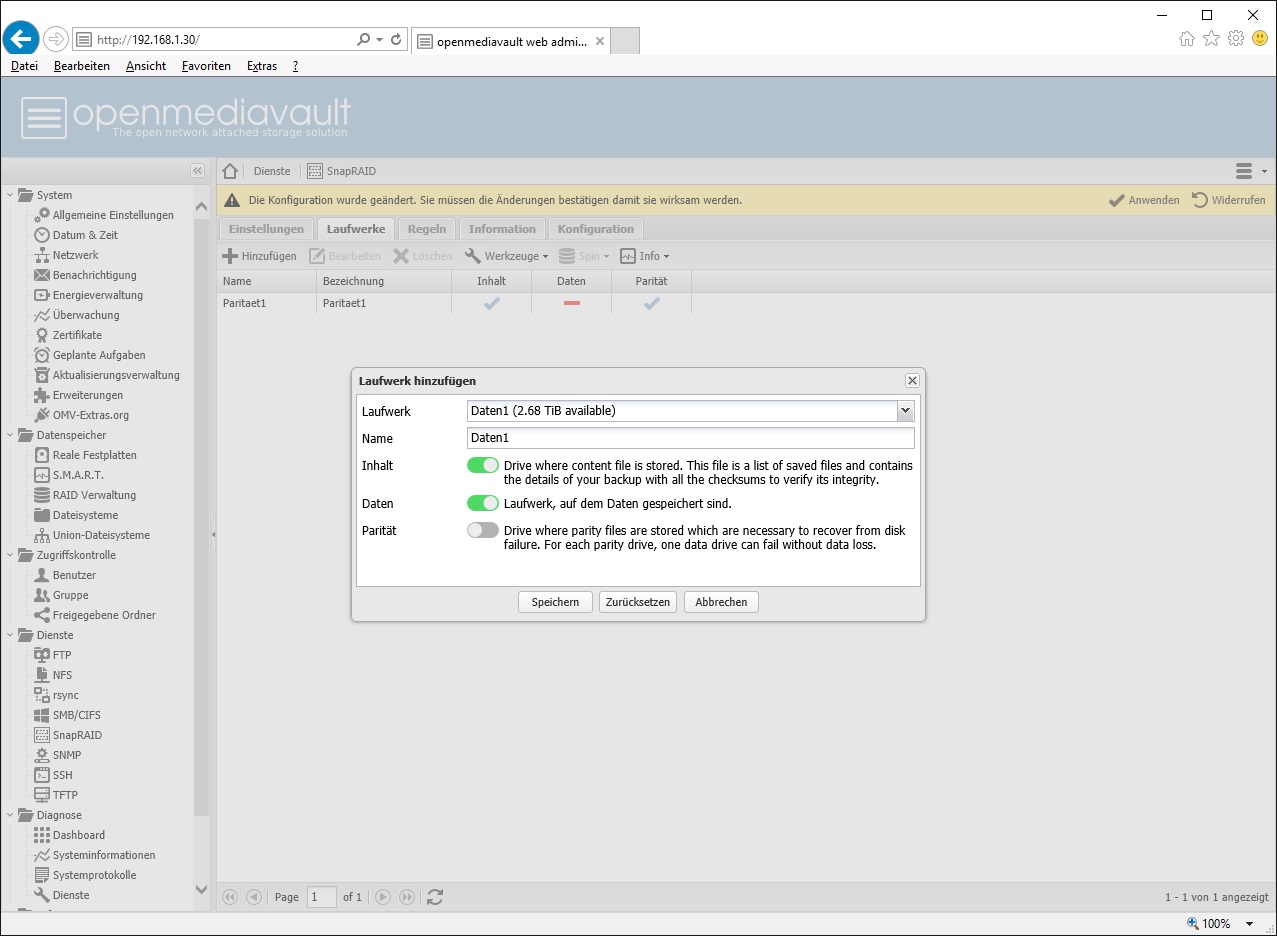Image resolution: width=1277 pixels, height=936 pixels.
Task: Click the Dashboard grid icon
Action: click(42, 835)
